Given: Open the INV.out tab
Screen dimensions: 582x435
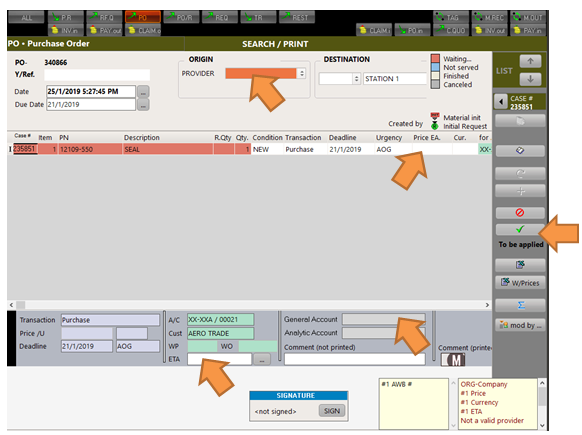Looking at the screenshot, I should coord(490,30).
